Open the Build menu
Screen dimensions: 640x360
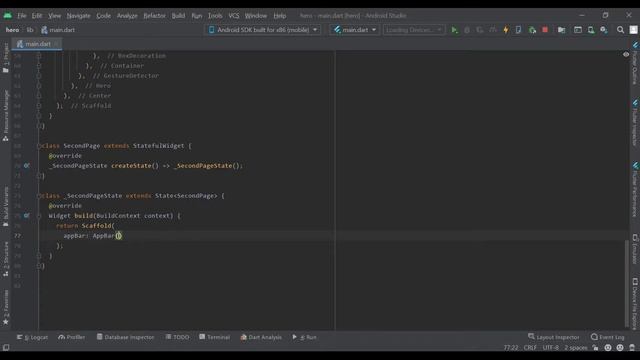click(x=178, y=16)
